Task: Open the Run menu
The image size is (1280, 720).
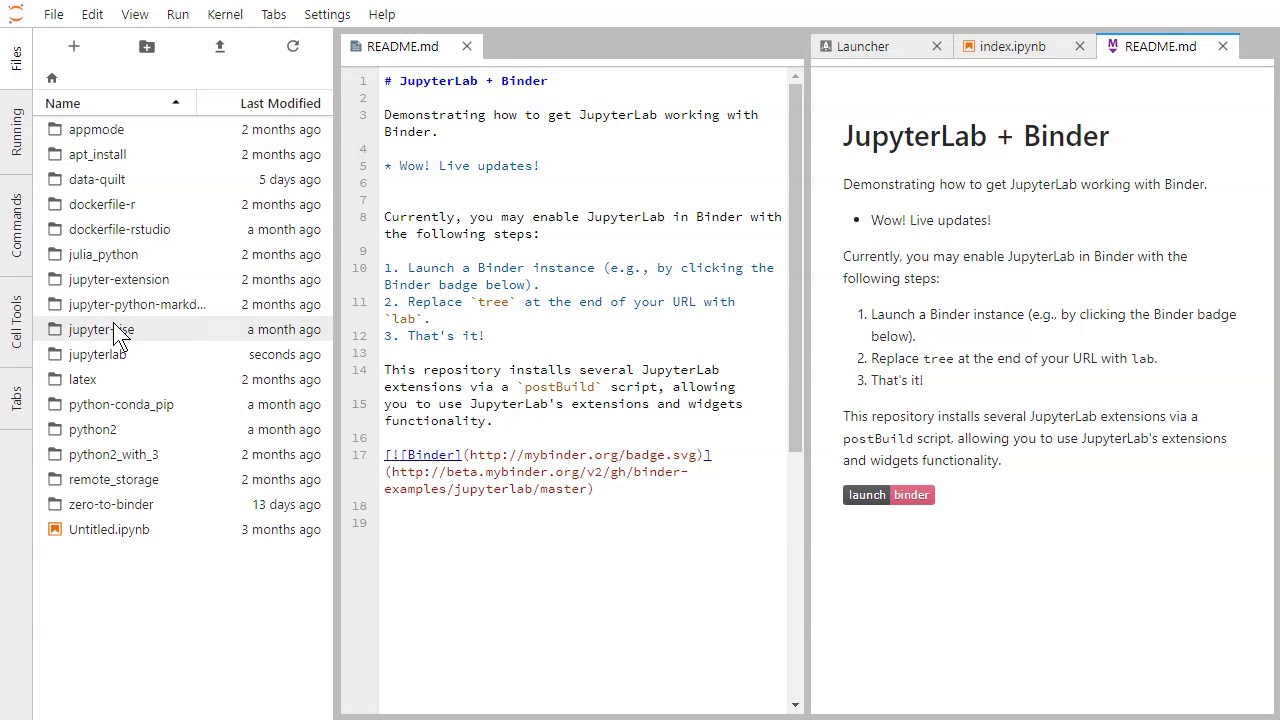Action: (178, 14)
